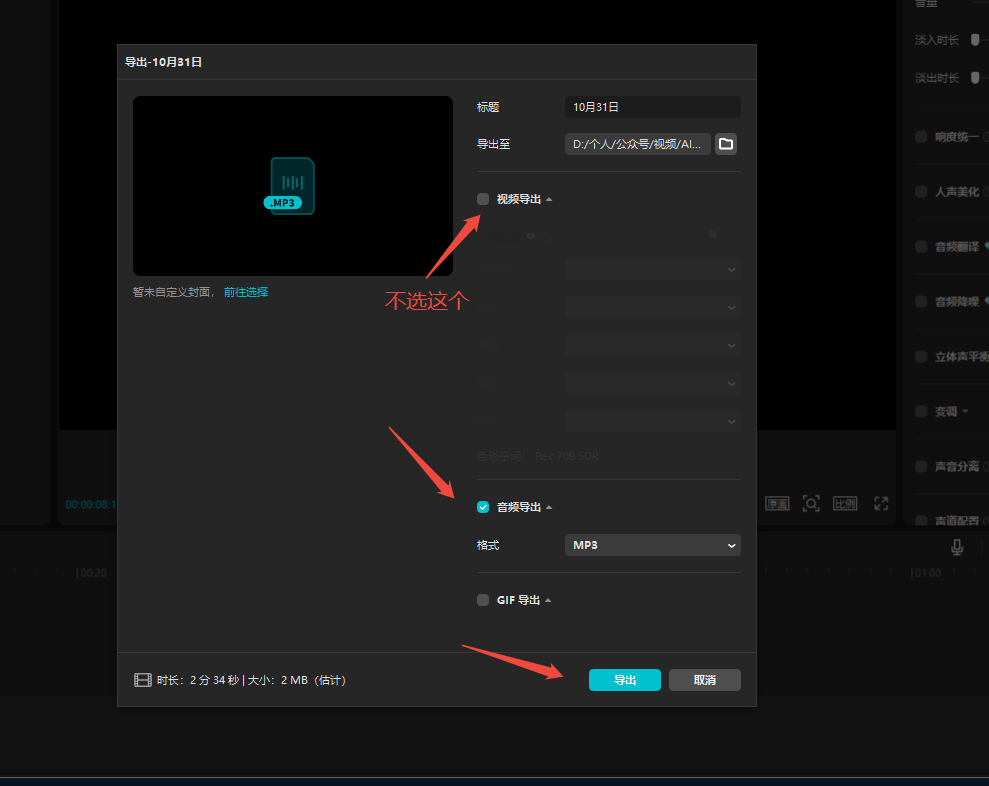Tick the GIF 导出 checkbox
989x786 pixels.
tap(483, 600)
